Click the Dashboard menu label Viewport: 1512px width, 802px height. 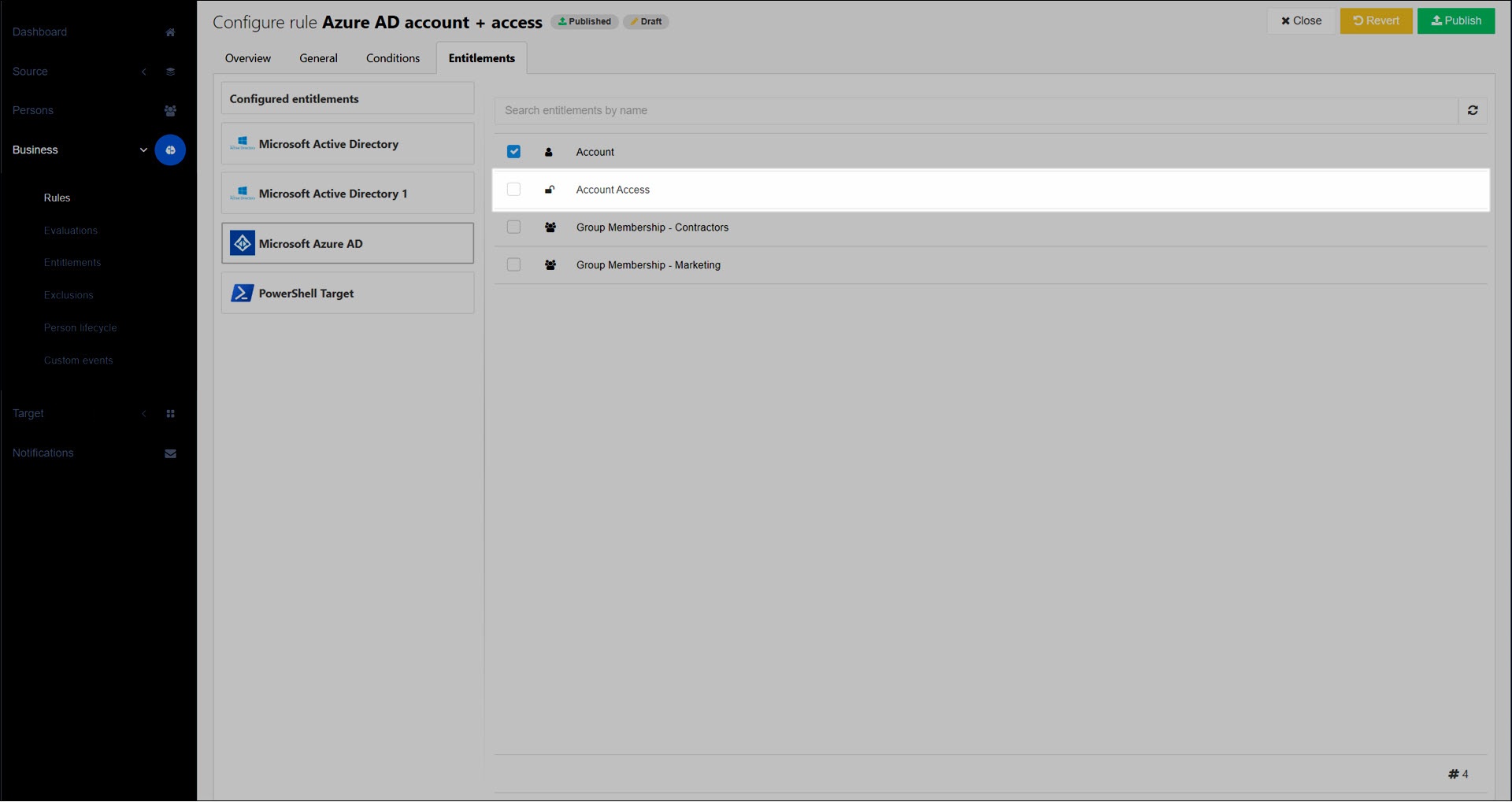(x=39, y=32)
